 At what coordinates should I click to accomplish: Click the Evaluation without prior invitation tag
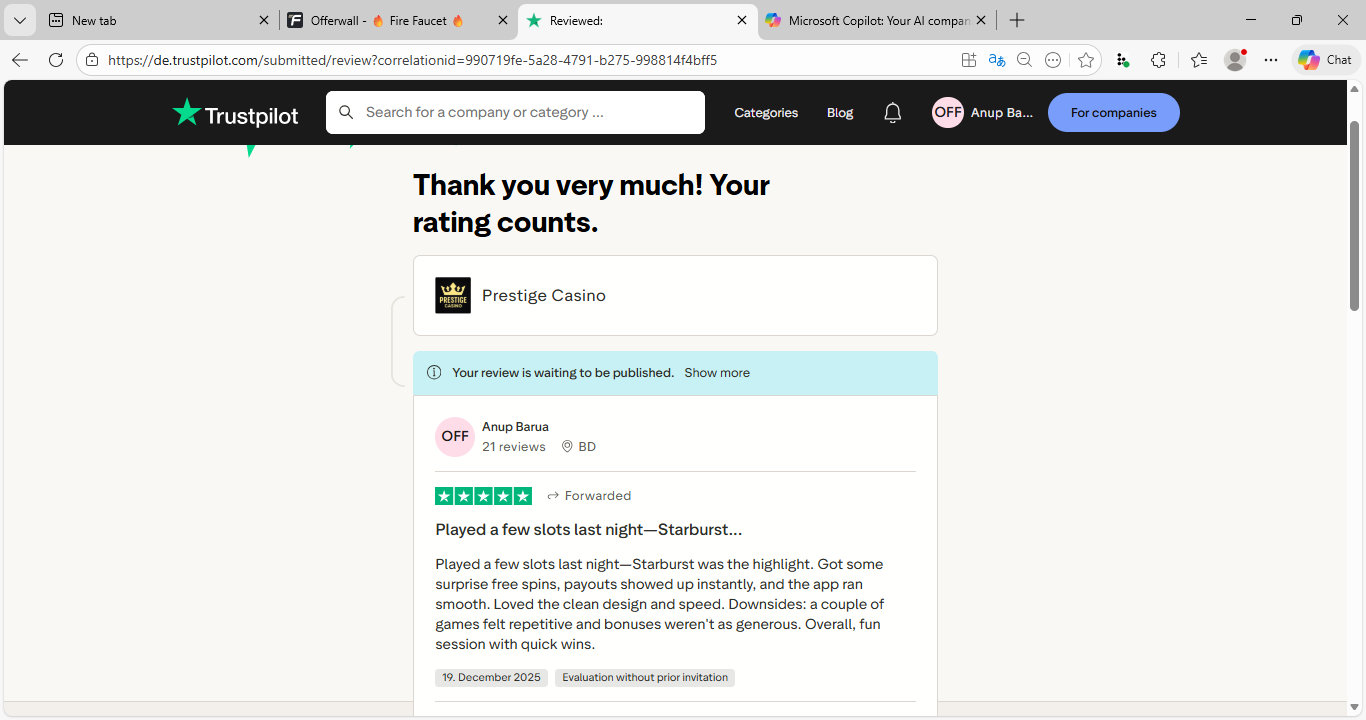click(645, 678)
